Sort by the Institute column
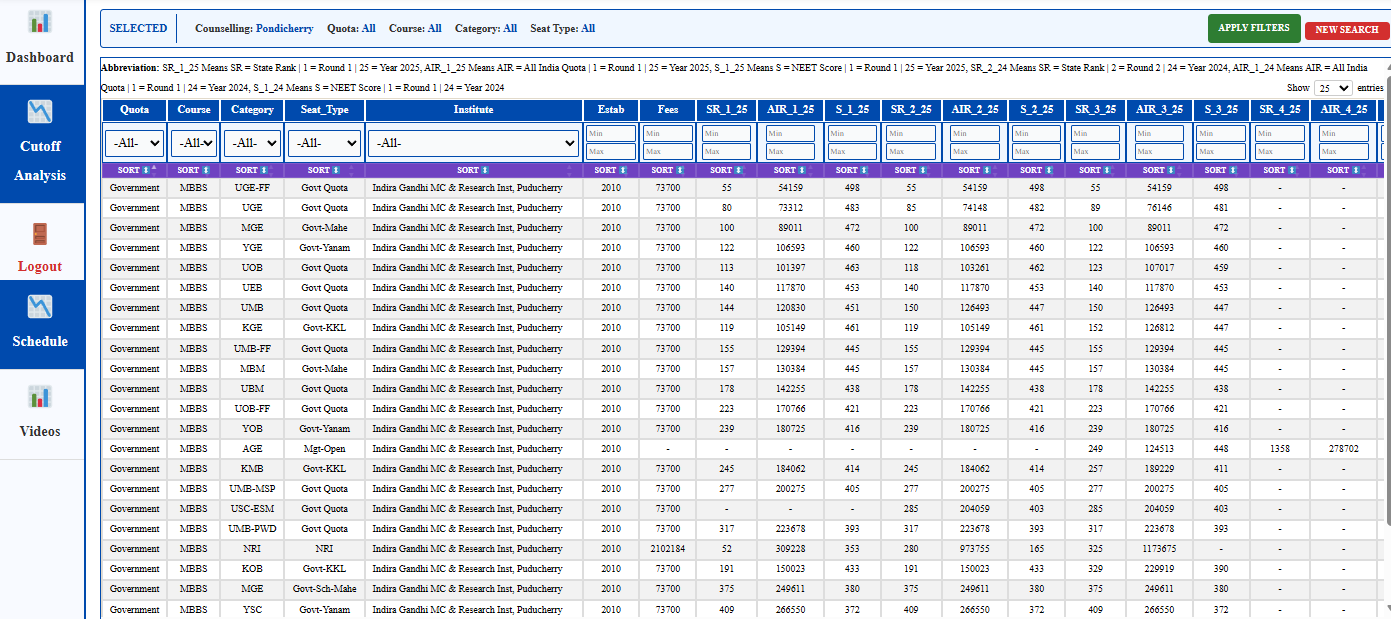This screenshot has width=1391, height=619. [x=473, y=170]
